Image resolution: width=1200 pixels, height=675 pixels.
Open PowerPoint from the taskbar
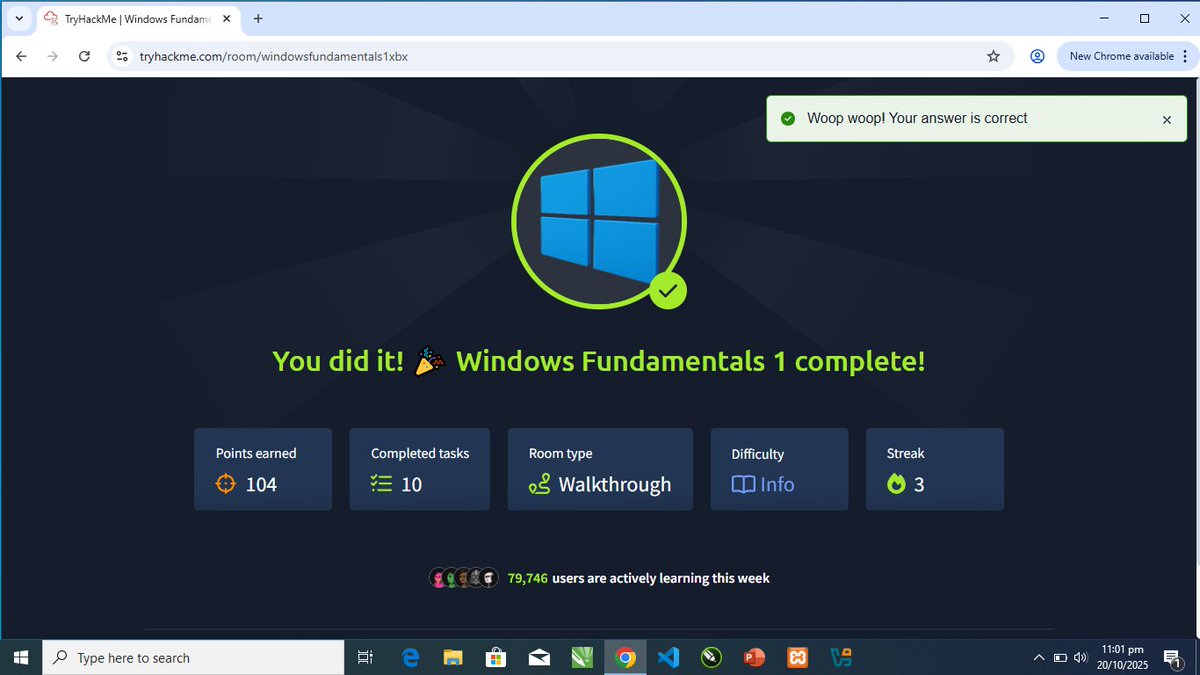pos(754,657)
